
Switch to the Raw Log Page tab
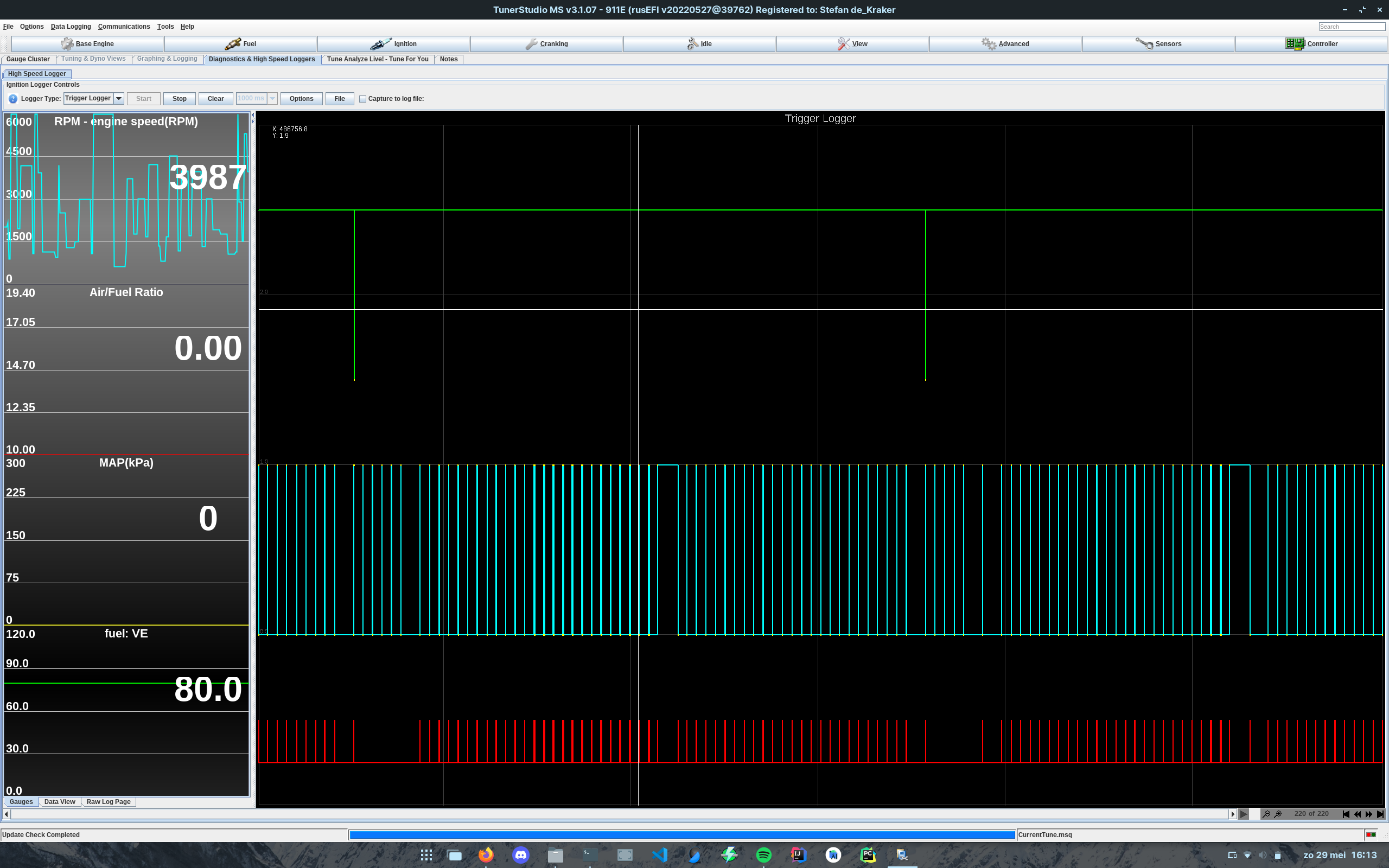109,802
